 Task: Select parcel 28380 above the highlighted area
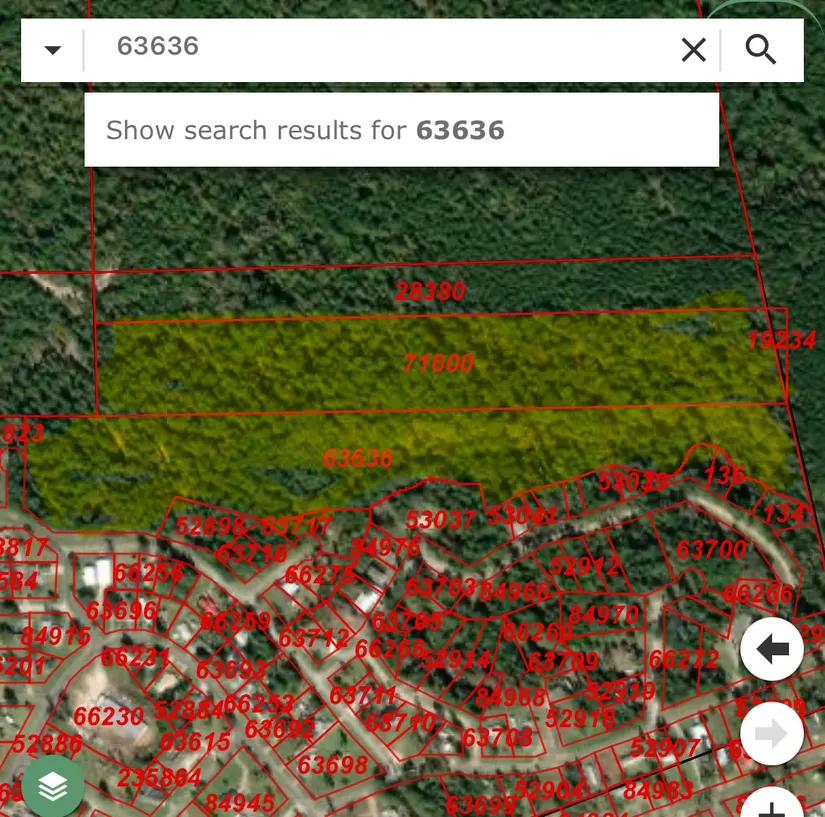tap(430, 291)
